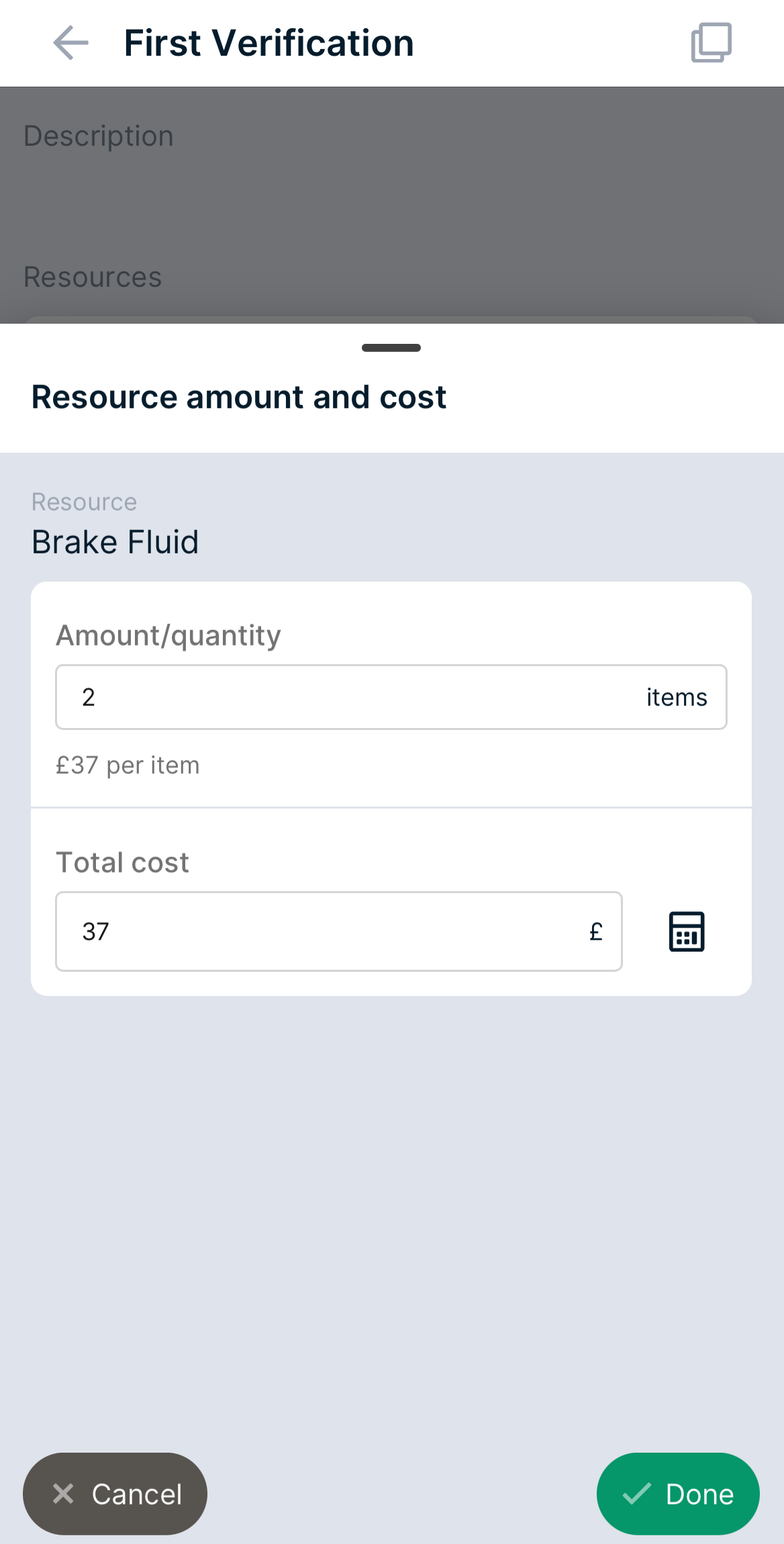Tap the First Verification title text
This screenshot has width=784, height=1544.
[x=268, y=42]
